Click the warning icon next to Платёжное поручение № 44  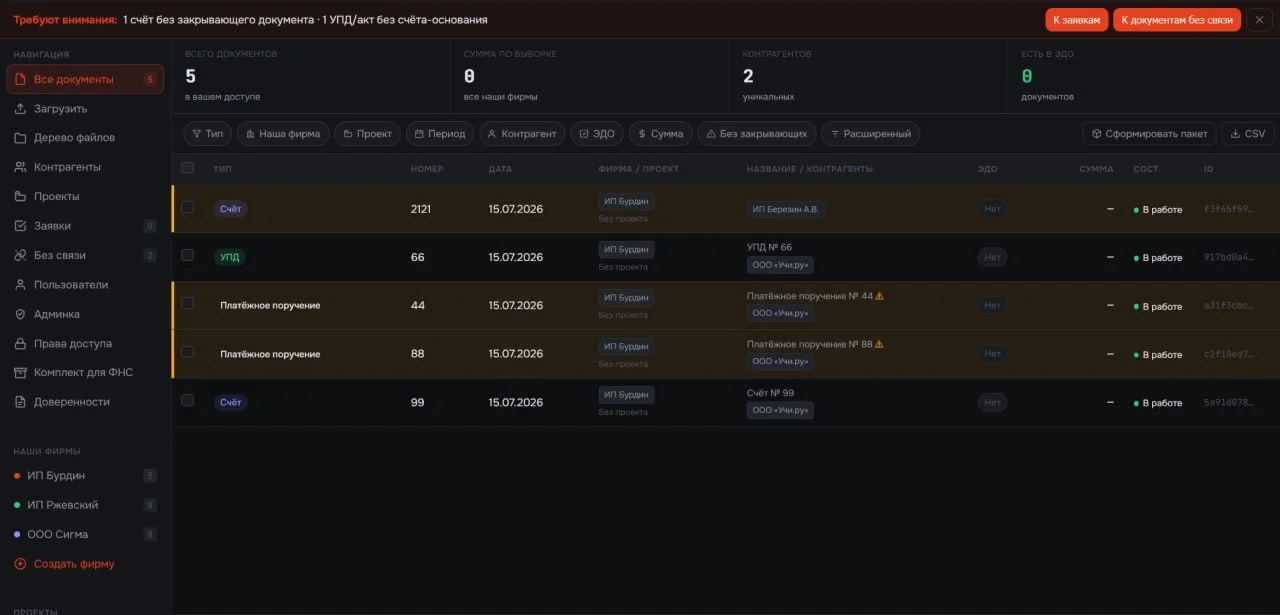pos(880,296)
